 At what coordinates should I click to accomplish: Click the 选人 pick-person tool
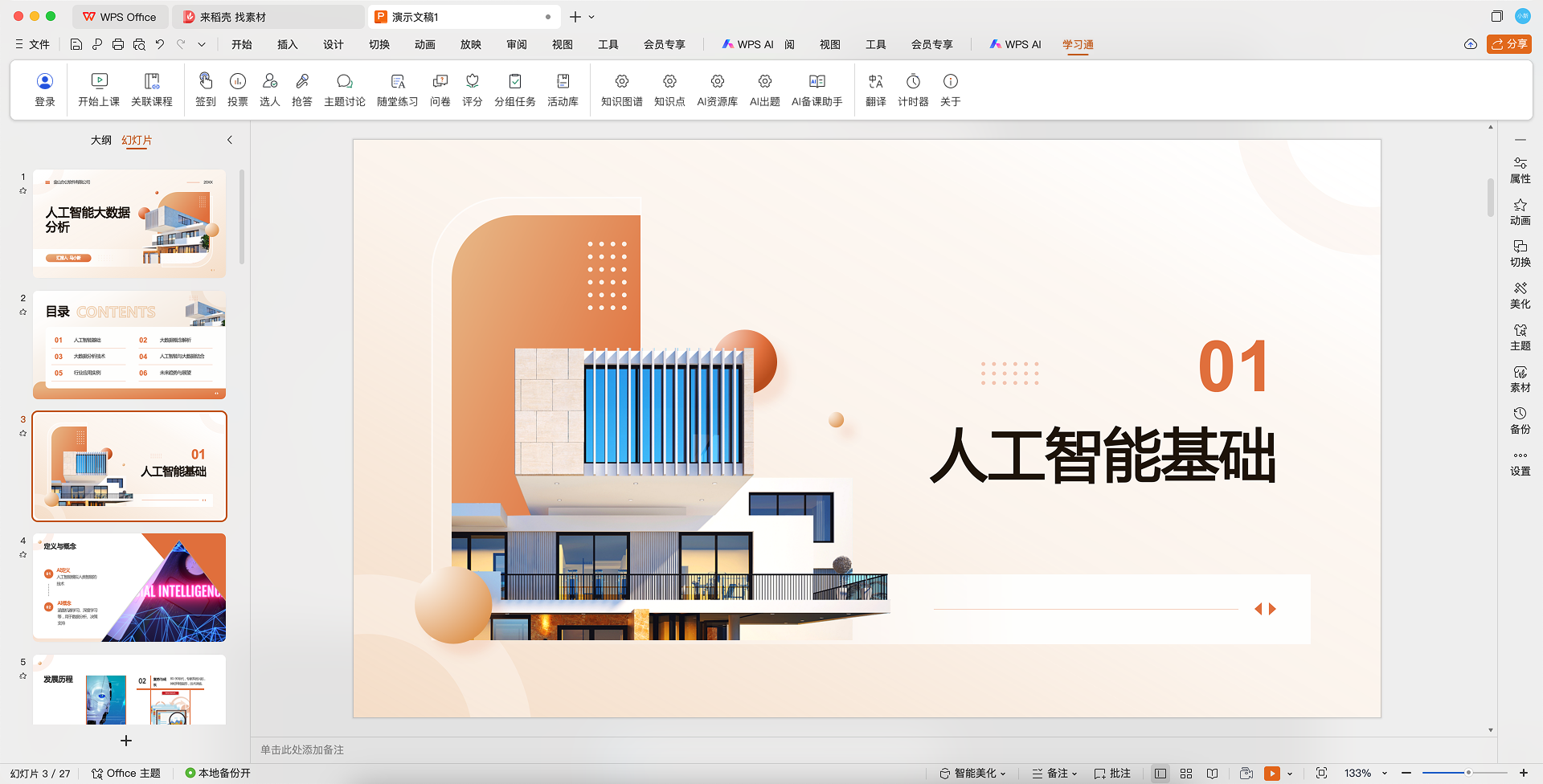click(x=270, y=89)
